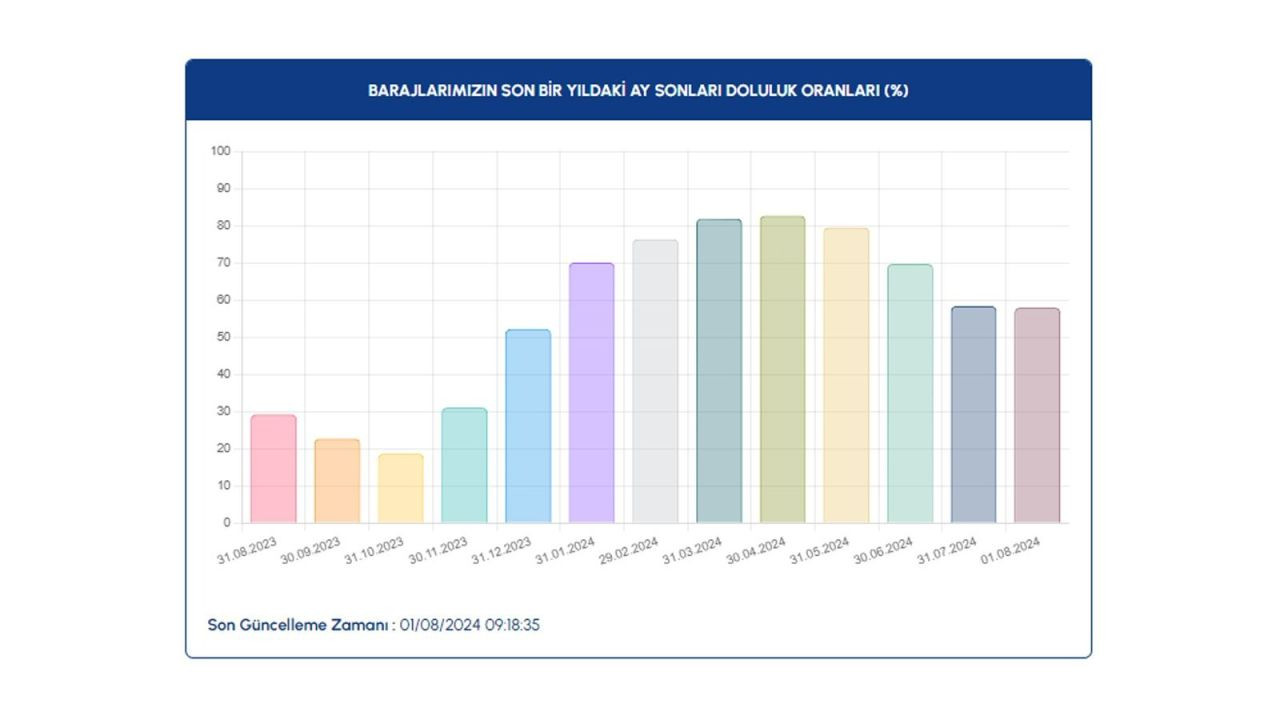
Task: Click the blue bar for 31.12.2023
Action: coord(528,426)
